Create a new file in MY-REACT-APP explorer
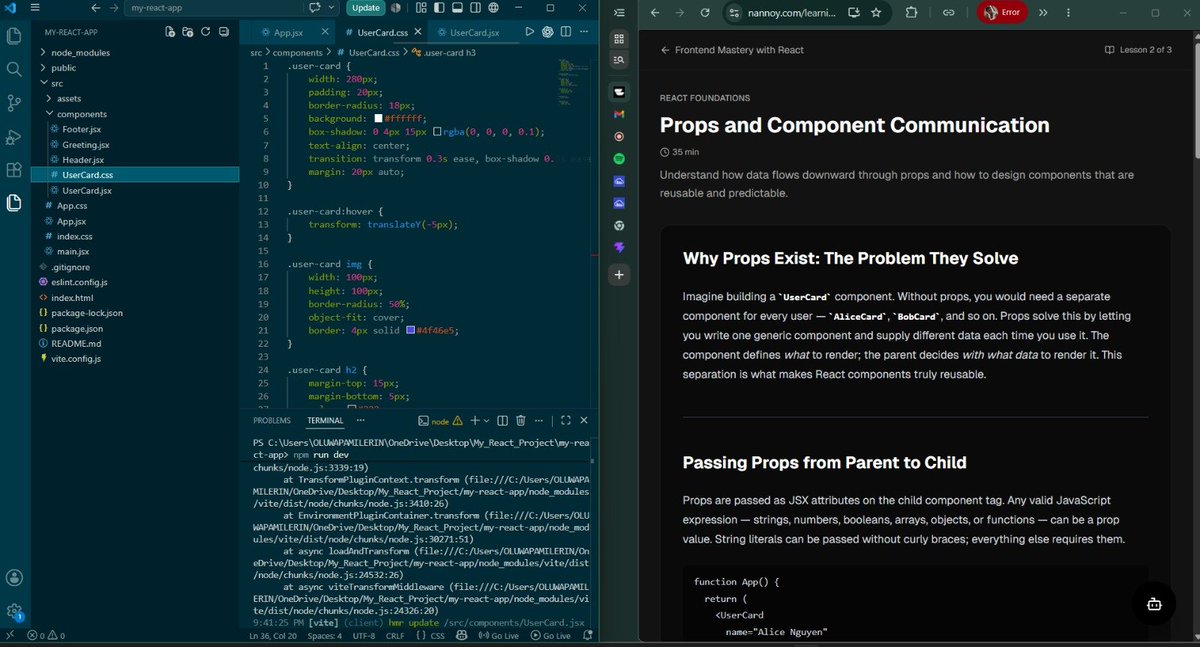The width and height of the screenshot is (1200, 647). pos(171,32)
